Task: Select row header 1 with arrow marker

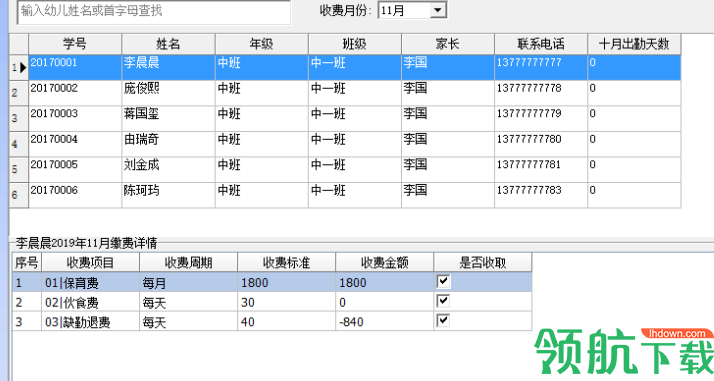Action: tap(19, 68)
